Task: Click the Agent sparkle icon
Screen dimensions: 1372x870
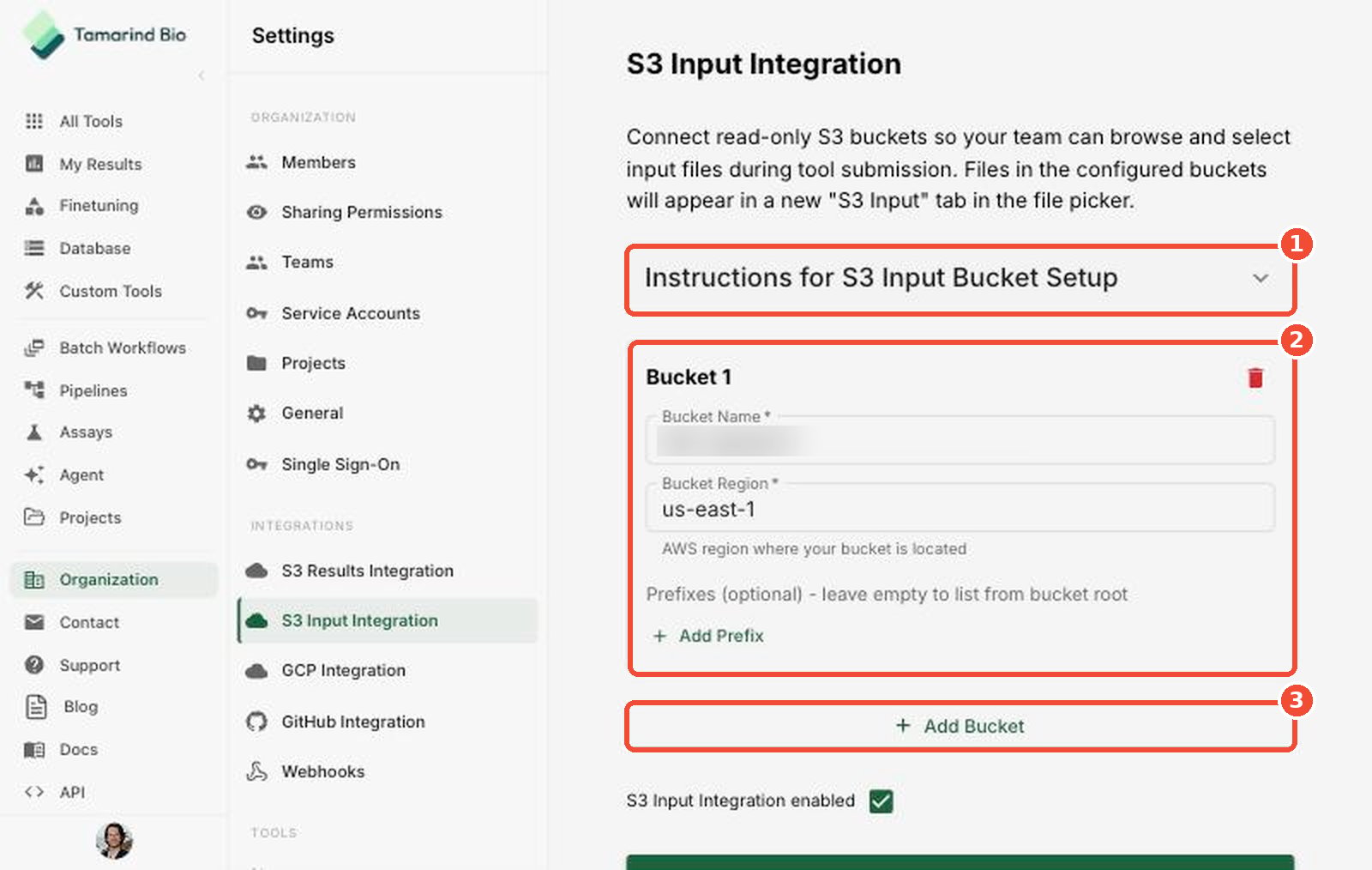Action: (x=34, y=474)
